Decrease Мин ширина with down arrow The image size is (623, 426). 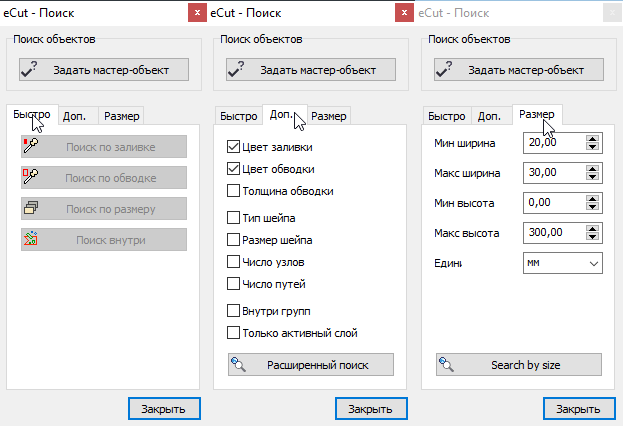(x=592, y=147)
